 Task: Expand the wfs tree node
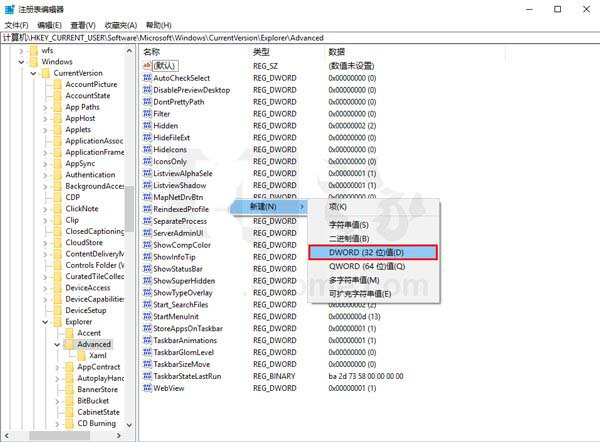click(21, 51)
